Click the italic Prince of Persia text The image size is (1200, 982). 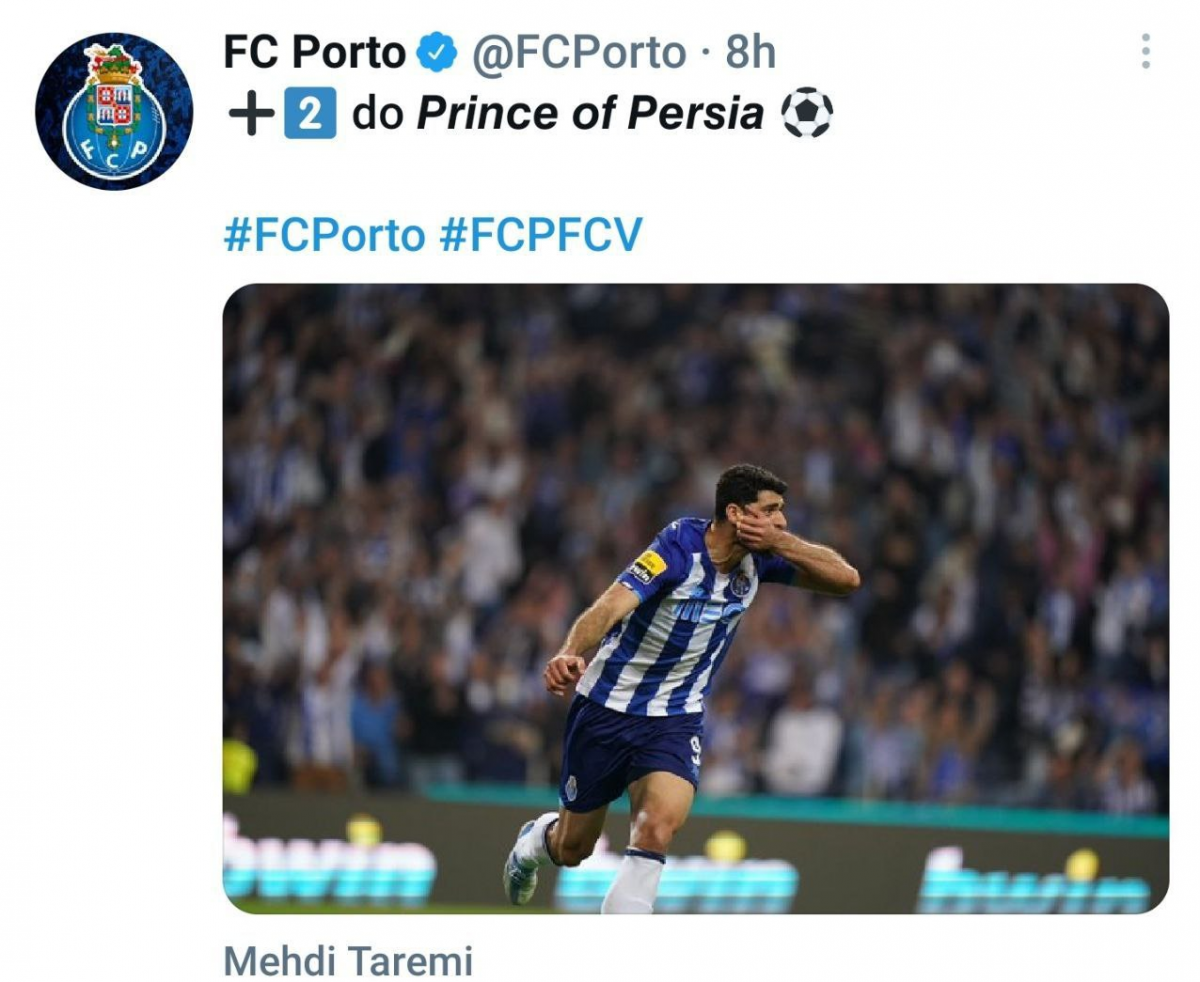click(590, 115)
